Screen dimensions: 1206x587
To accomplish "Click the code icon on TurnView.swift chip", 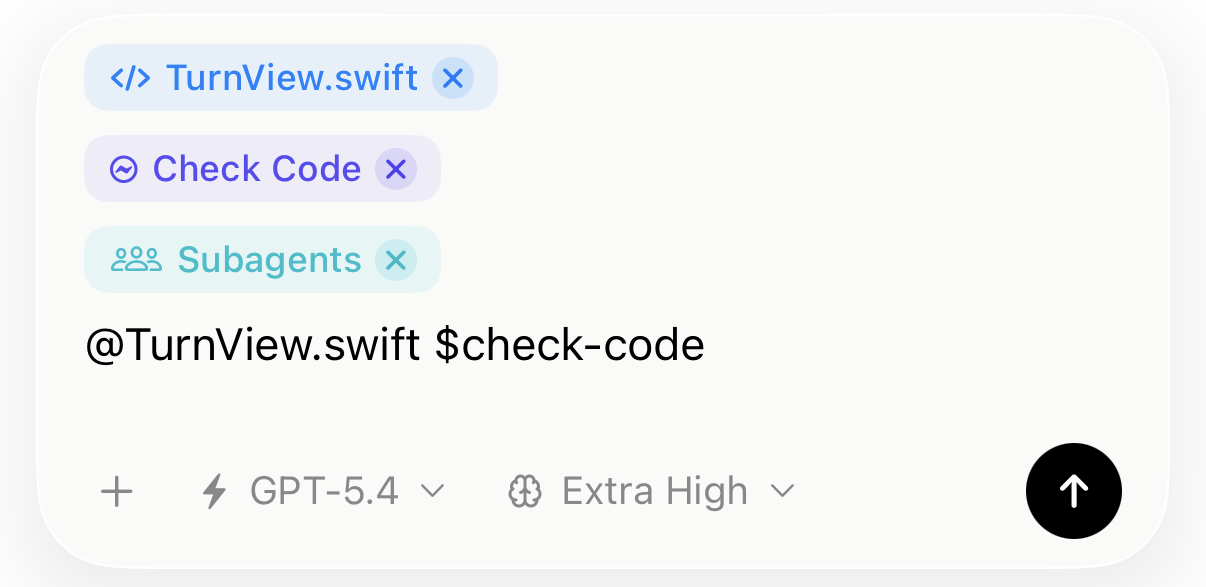I will click(x=131, y=77).
